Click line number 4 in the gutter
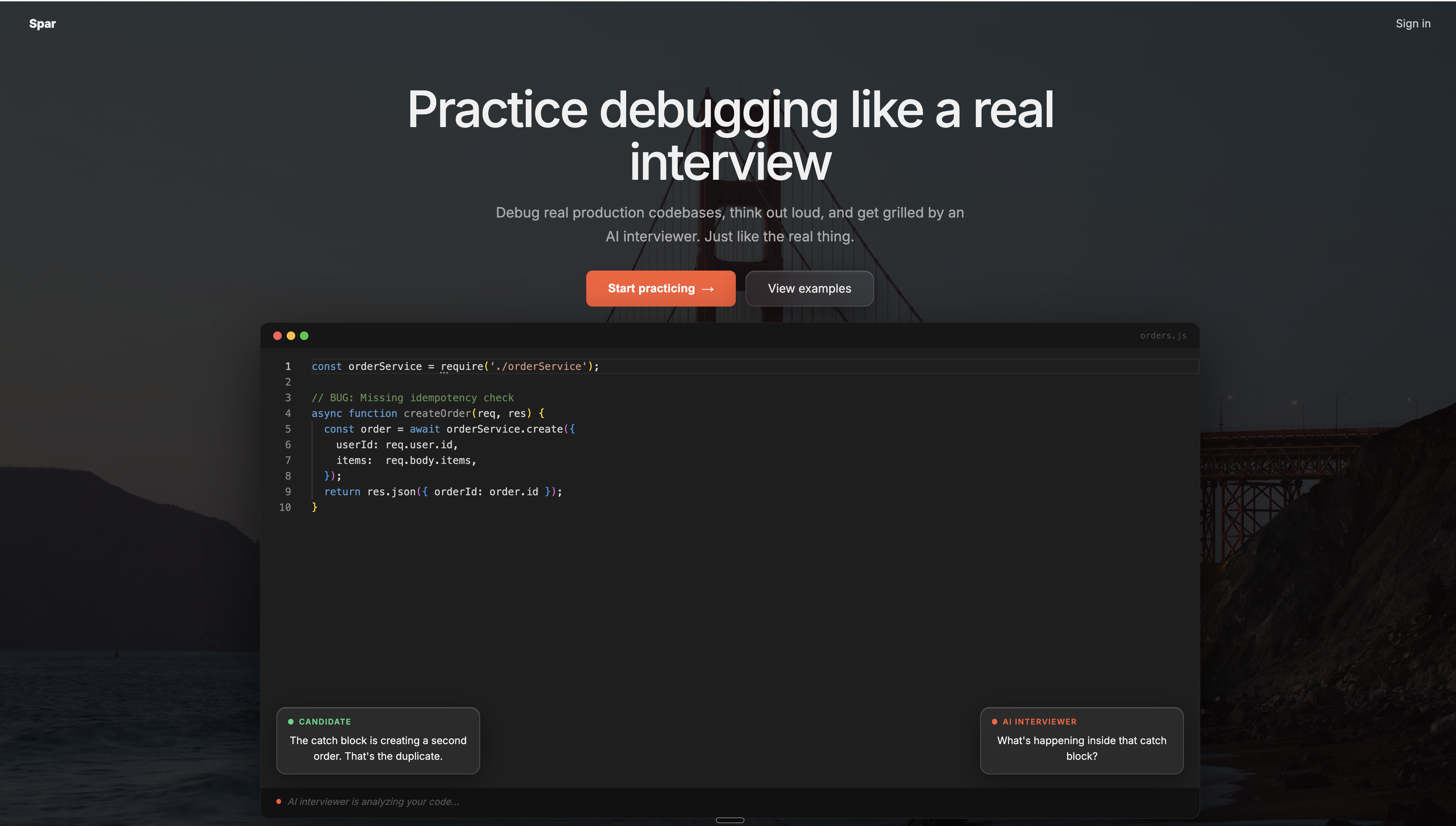The image size is (1456, 826). [x=288, y=414]
